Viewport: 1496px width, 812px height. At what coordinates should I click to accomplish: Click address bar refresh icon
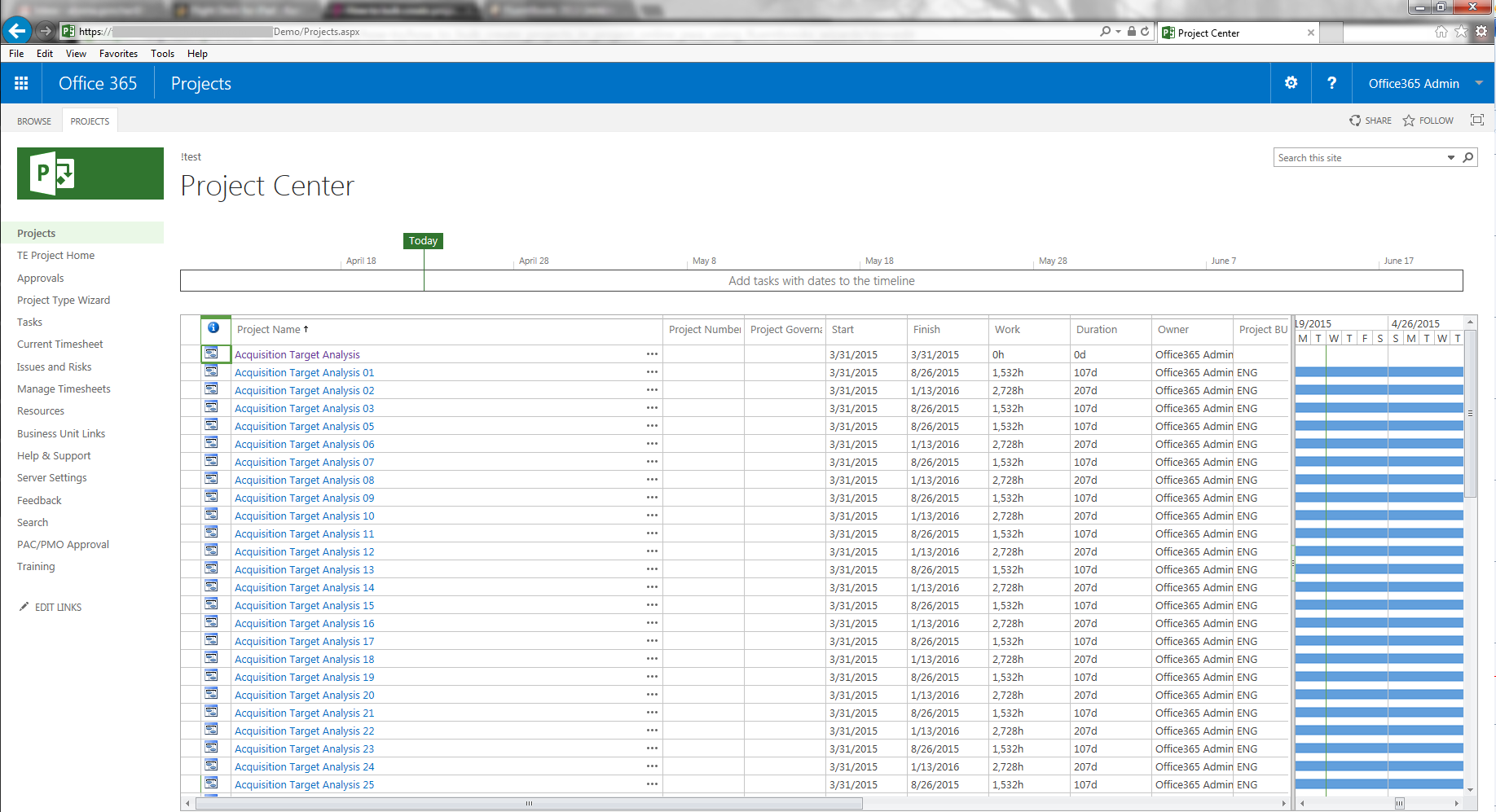pyautogui.click(x=1145, y=32)
